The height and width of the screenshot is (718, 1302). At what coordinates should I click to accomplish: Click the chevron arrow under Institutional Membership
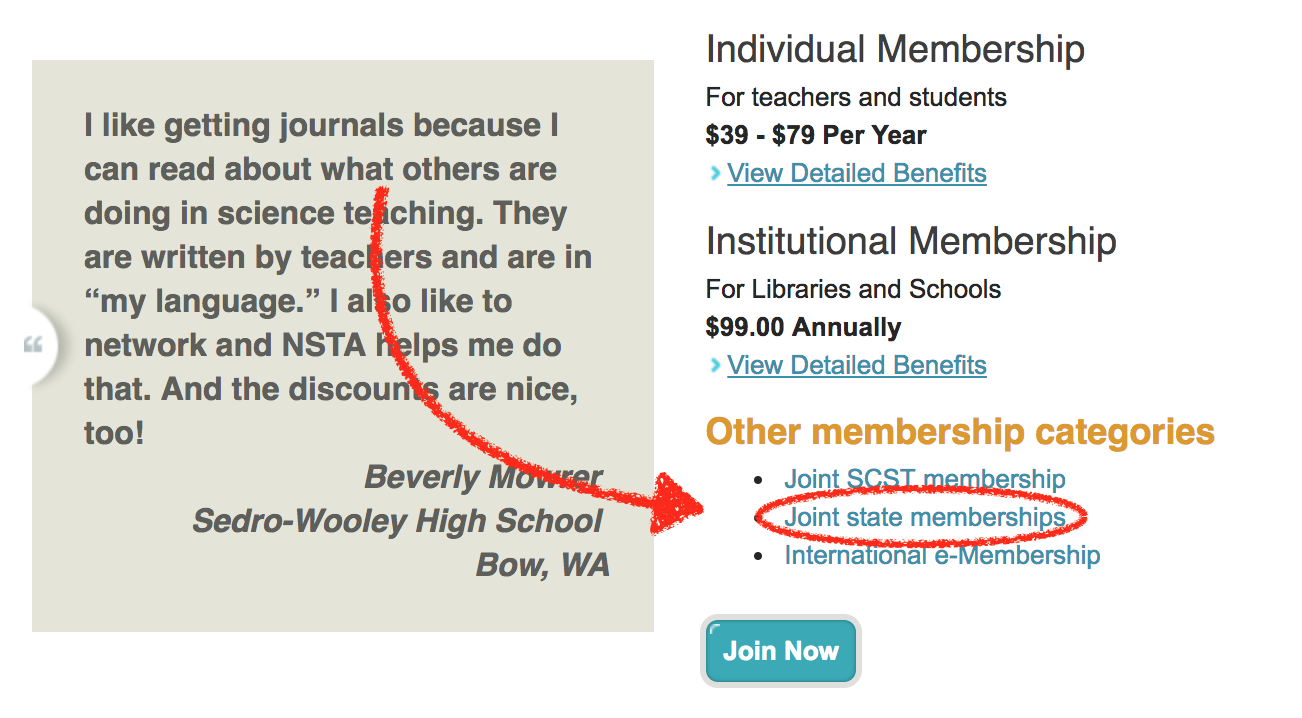[714, 366]
